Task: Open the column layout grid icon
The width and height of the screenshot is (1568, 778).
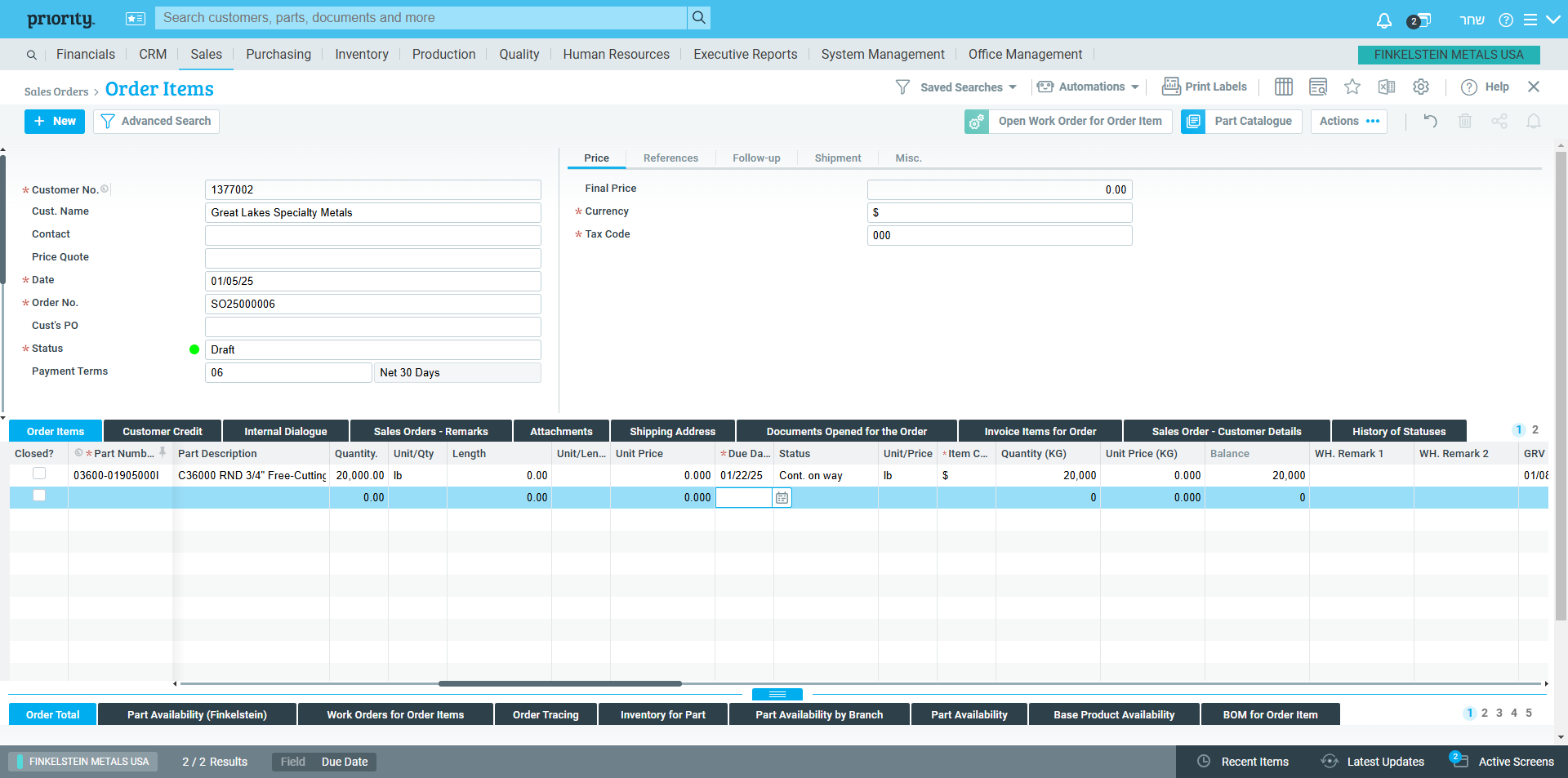Action: pos(1284,87)
